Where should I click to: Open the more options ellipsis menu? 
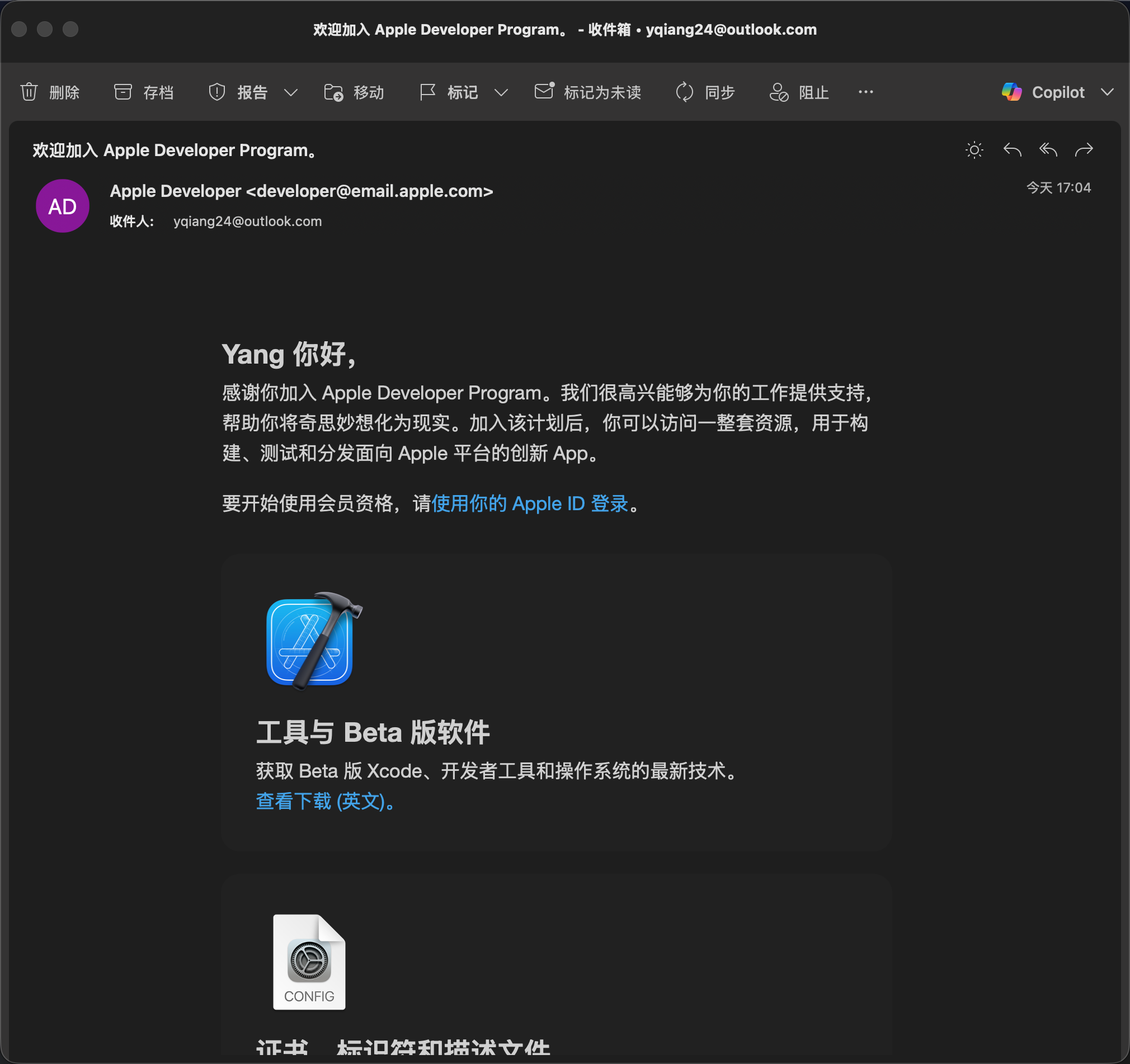click(866, 92)
